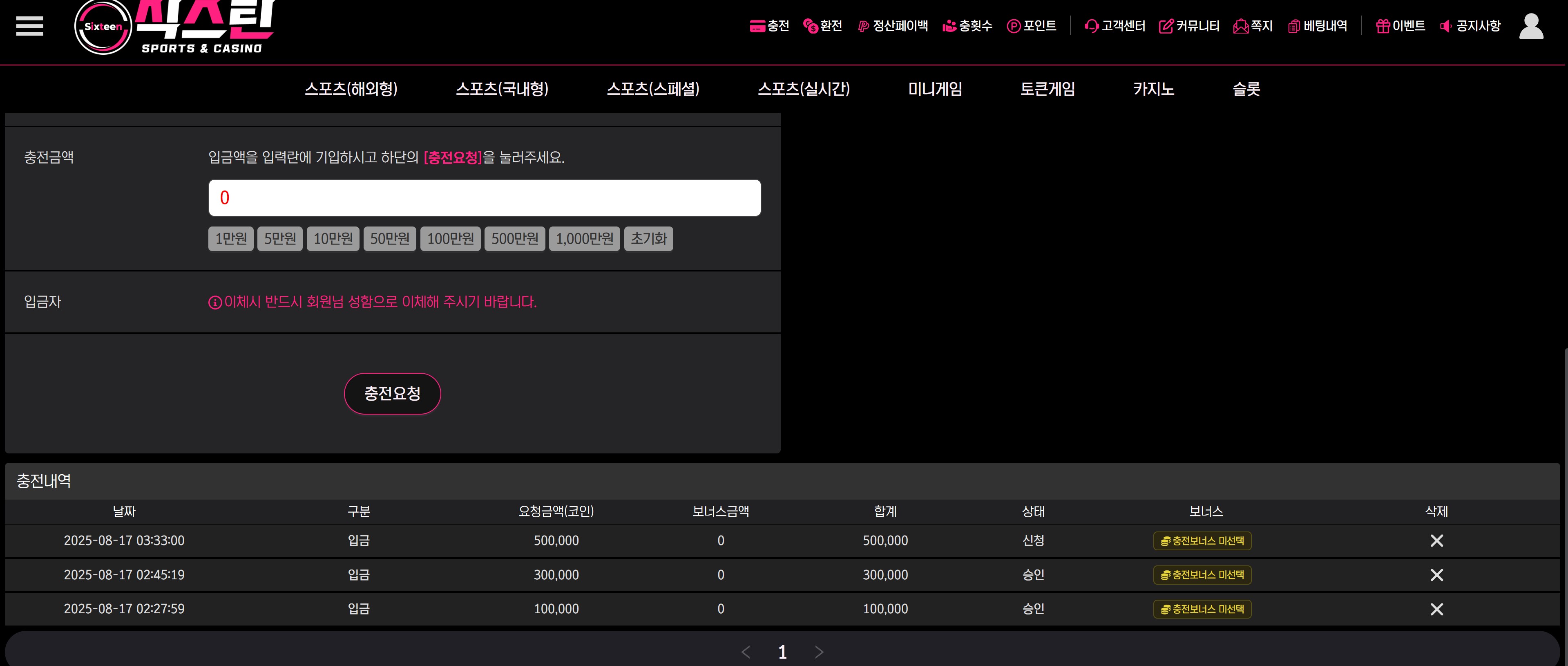This screenshot has height=666, width=1568.
Task: Click the 신청 status cell
Action: click(x=1034, y=540)
